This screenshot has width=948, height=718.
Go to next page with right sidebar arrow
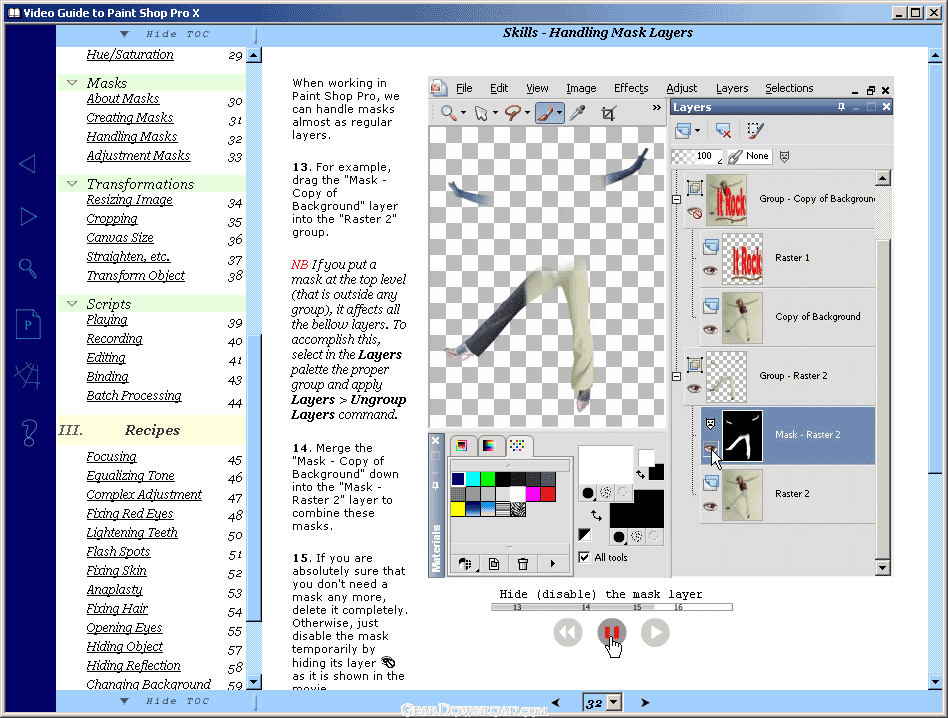tap(28, 216)
